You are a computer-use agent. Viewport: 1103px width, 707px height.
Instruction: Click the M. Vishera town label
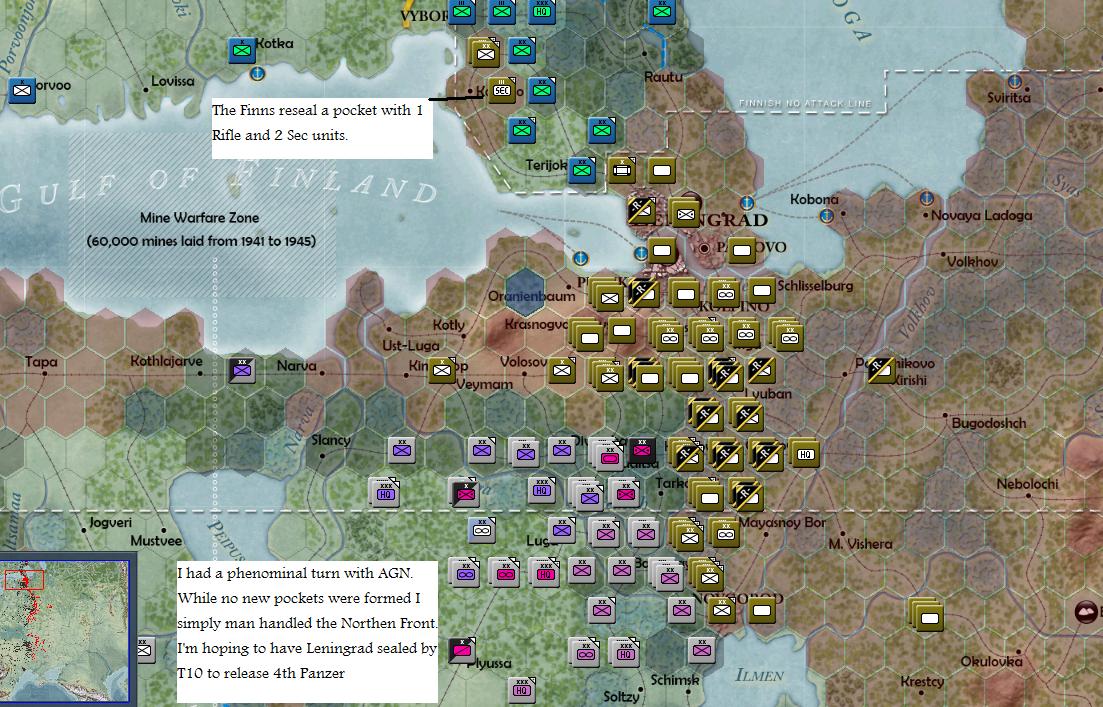[x=860, y=544]
